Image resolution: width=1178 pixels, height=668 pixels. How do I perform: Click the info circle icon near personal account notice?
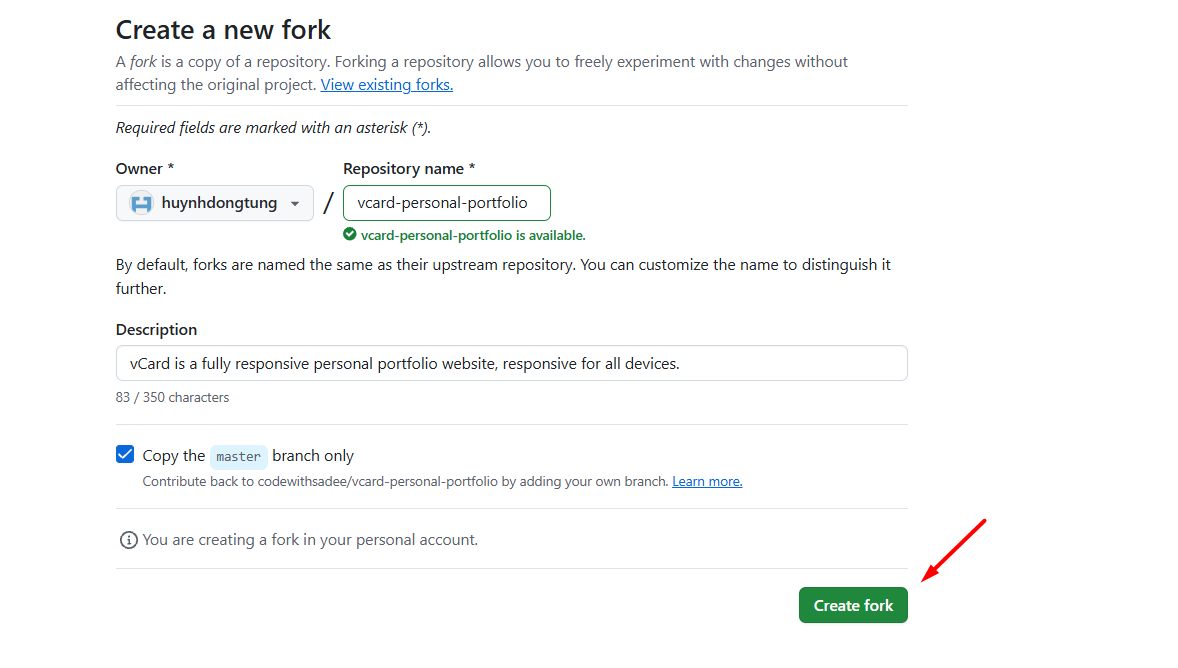pos(128,539)
